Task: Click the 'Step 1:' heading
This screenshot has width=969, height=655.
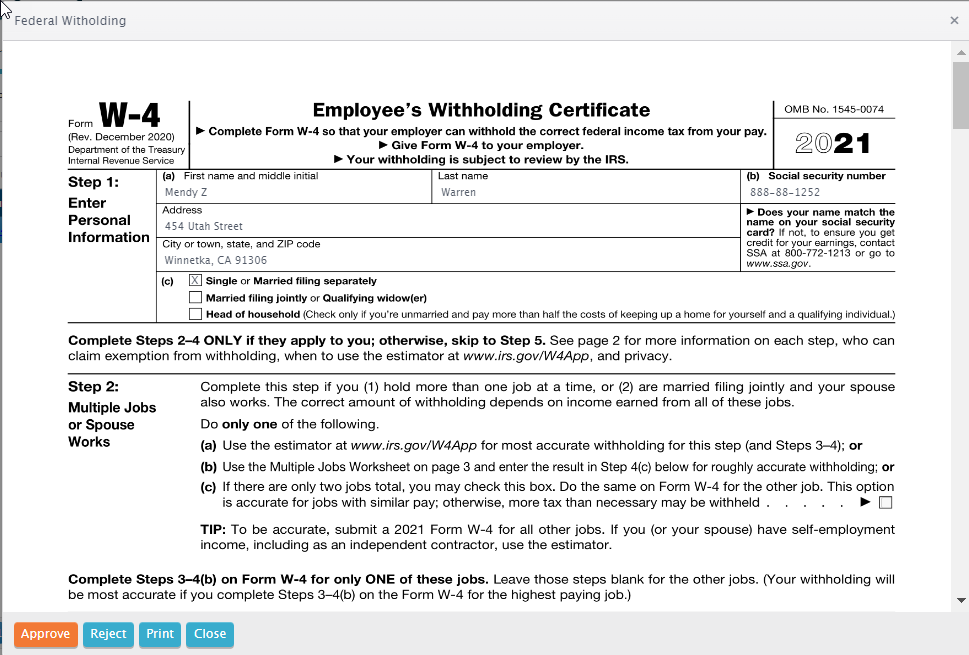Action: point(93,182)
